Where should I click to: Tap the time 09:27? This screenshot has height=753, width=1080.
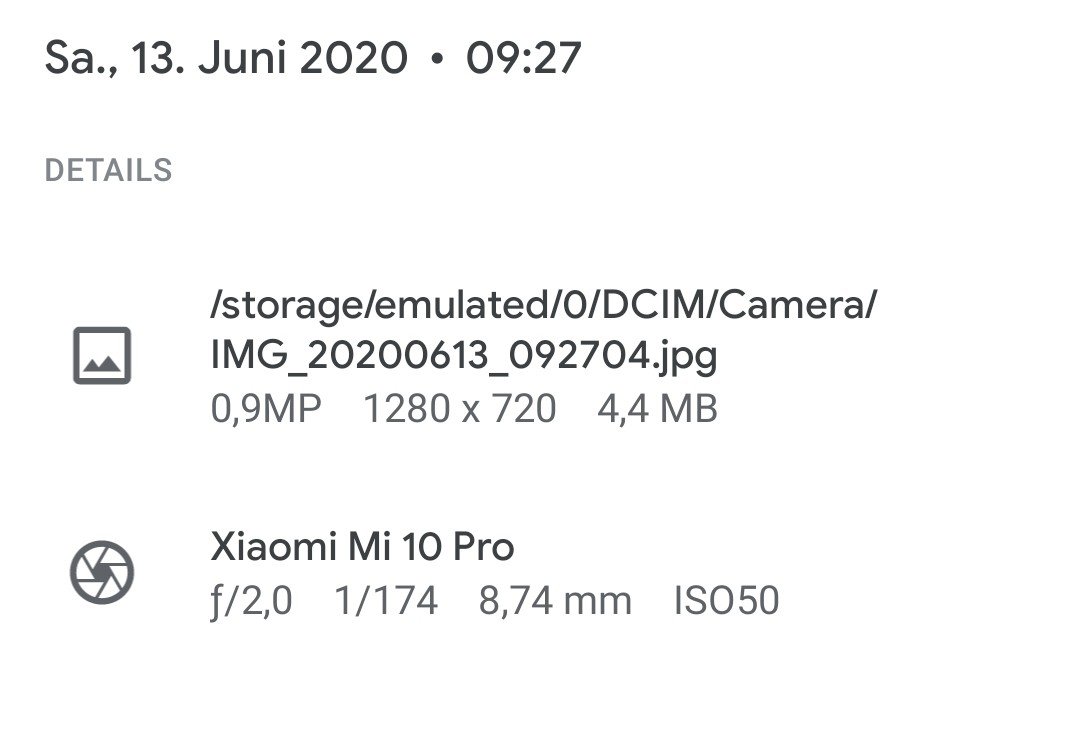pos(523,58)
